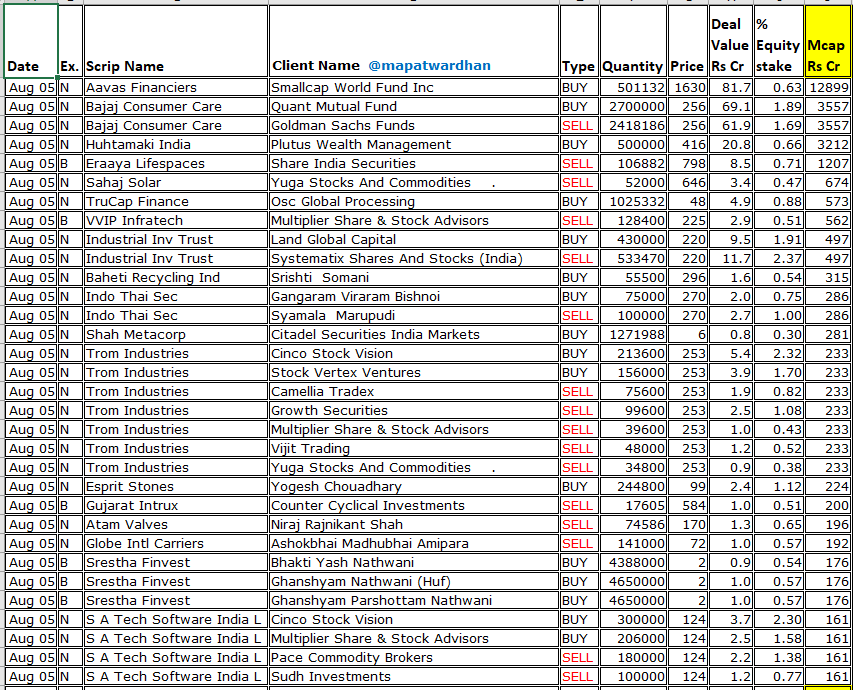853x690 pixels.
Task: Select Atam Valves scrip cell
Action: point(176,525)
